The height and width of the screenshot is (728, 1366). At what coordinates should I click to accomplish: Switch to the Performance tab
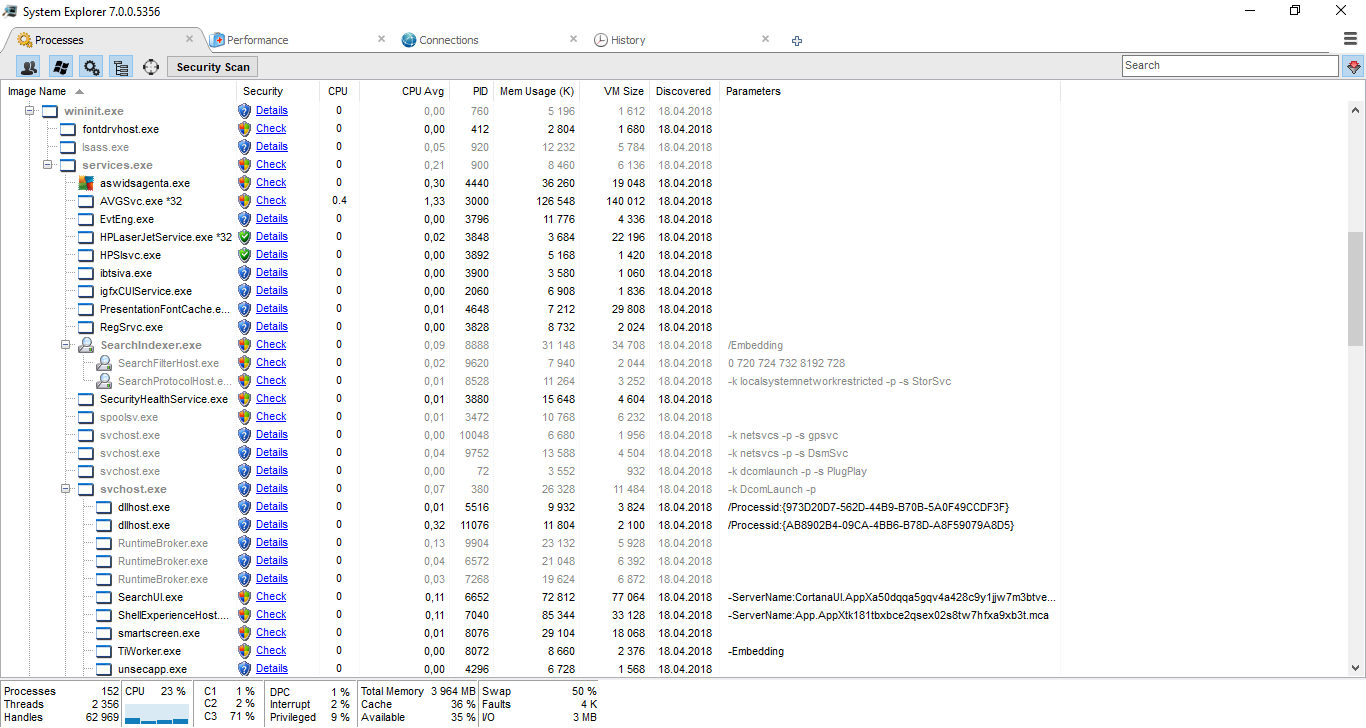257,40
